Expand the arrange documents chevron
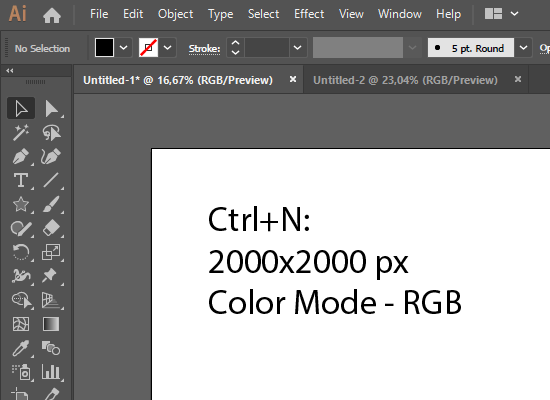The width and height of the screenshot is (550, 400). pyautogui.click(x=514, y=14)
